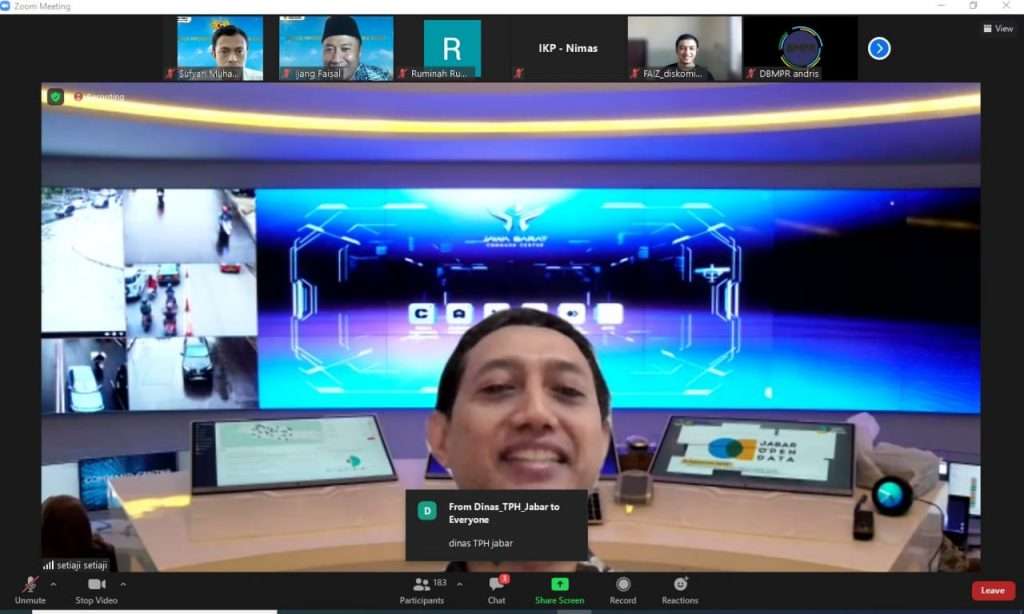Click Ruminah participant tile
Image resolution: width=1024 pixels, height=614 pixels.
click(452, 48)
